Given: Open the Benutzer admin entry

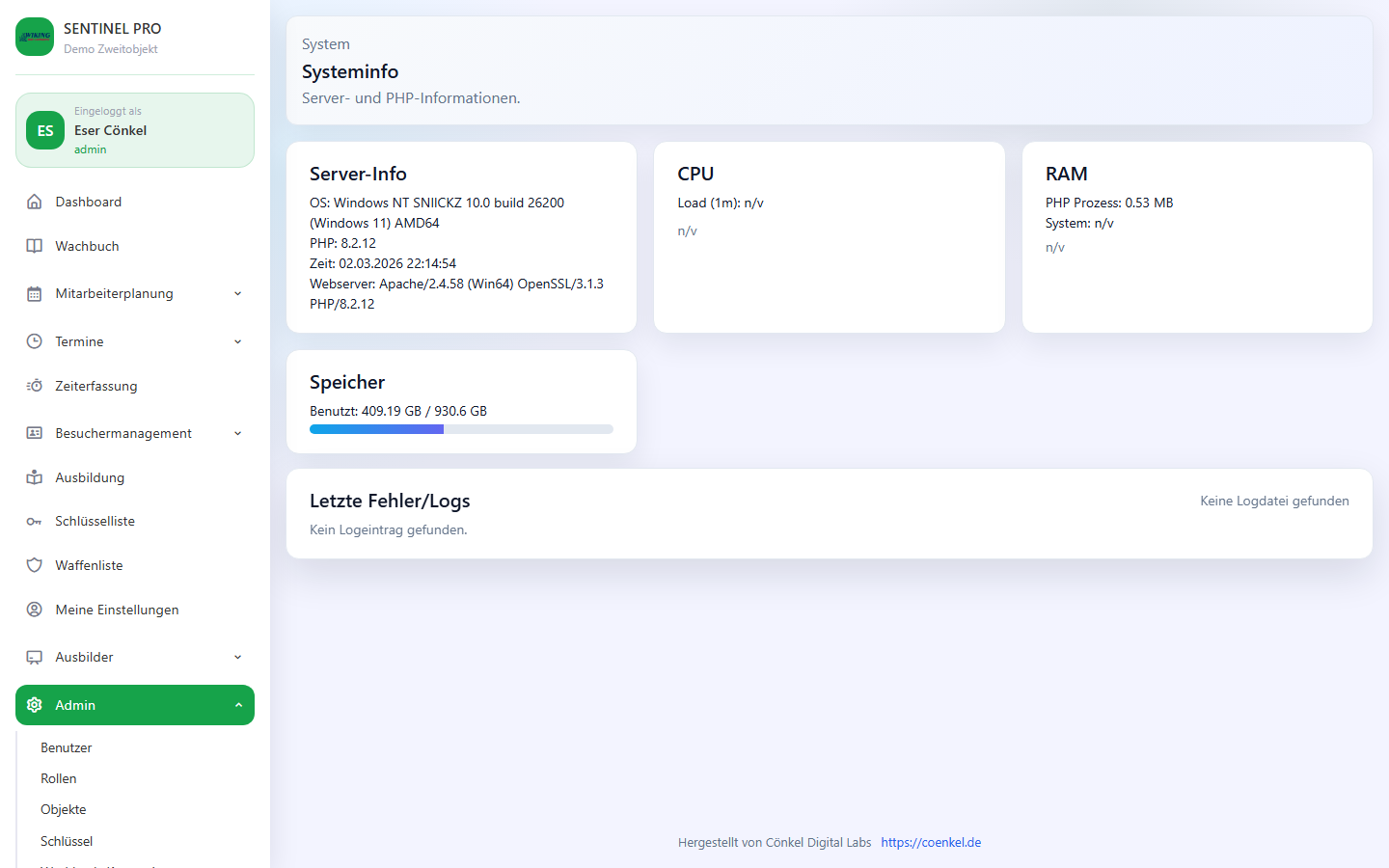Looking at the screenshot, I should coord(65,747).
